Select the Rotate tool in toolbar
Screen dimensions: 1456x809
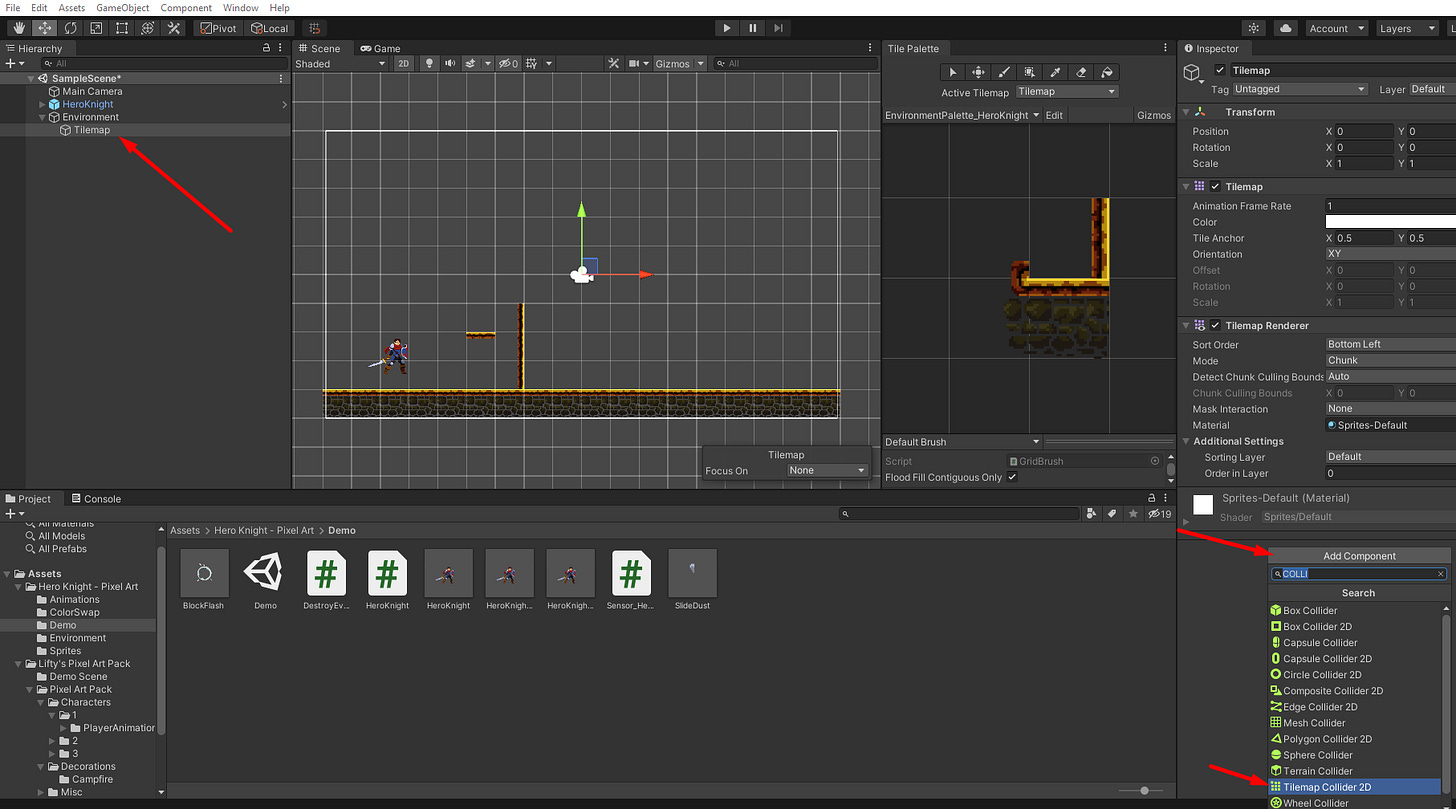tap(71, 28)
